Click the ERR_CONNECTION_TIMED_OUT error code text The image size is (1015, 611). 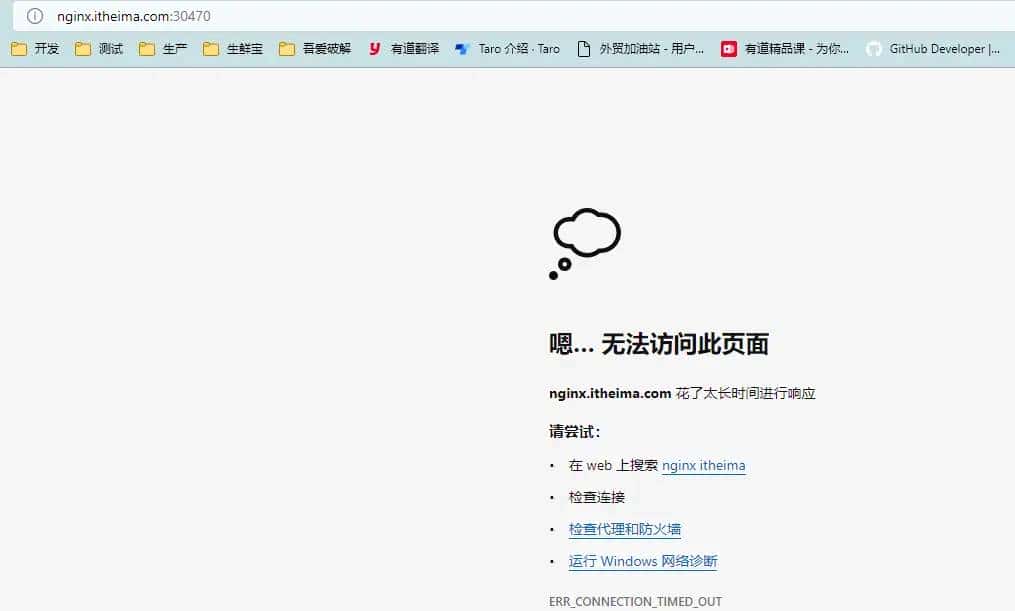pyautogui.click(x=635, y=601)
